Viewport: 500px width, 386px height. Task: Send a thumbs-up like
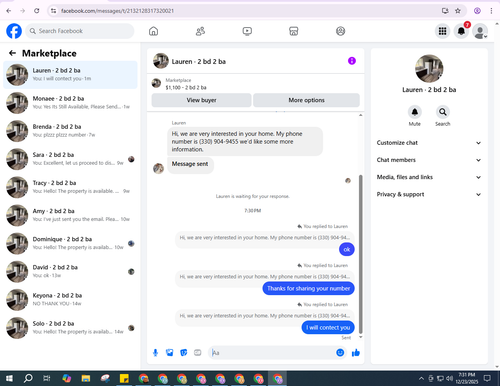point(356,353)
